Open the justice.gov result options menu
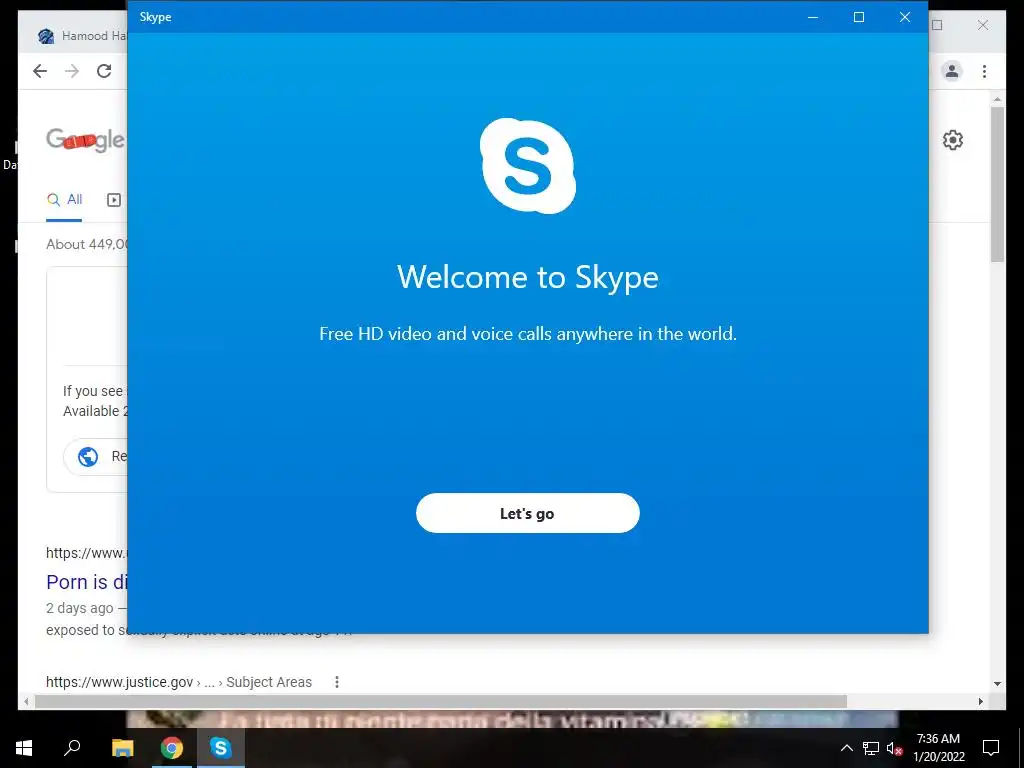Screen dimensions: 1024x768 pos(337,682)
